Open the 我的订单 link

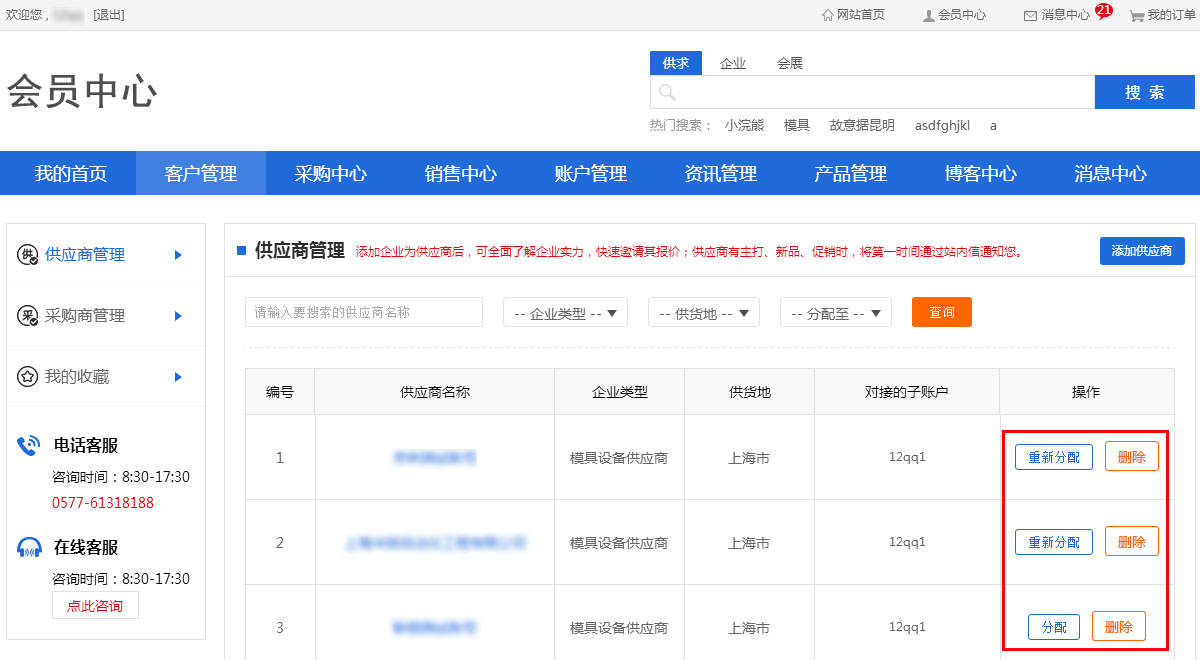[x=1172, y=15]
